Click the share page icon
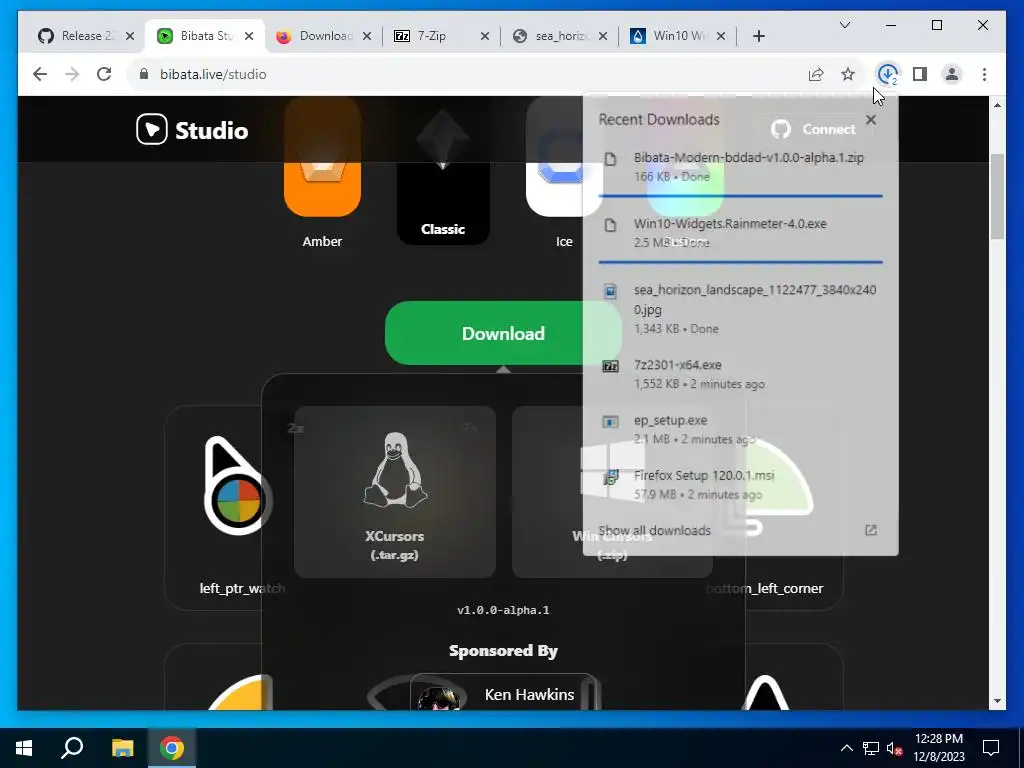1024x768 pixels. 816,74
